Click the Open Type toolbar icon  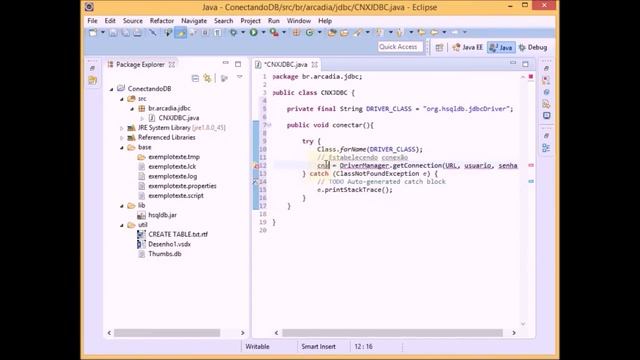[332, 33]
